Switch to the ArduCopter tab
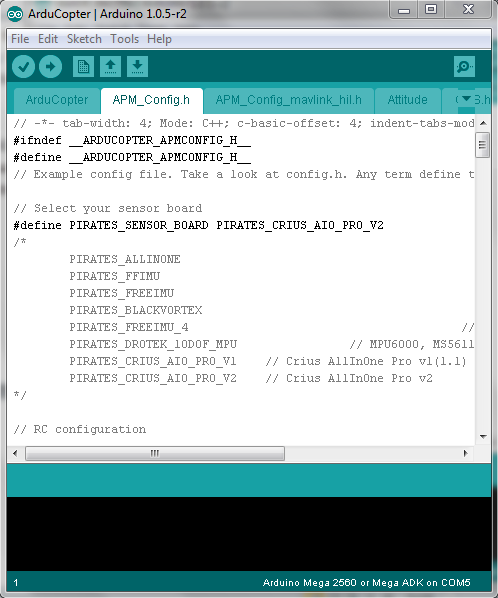 coord(57,100)
